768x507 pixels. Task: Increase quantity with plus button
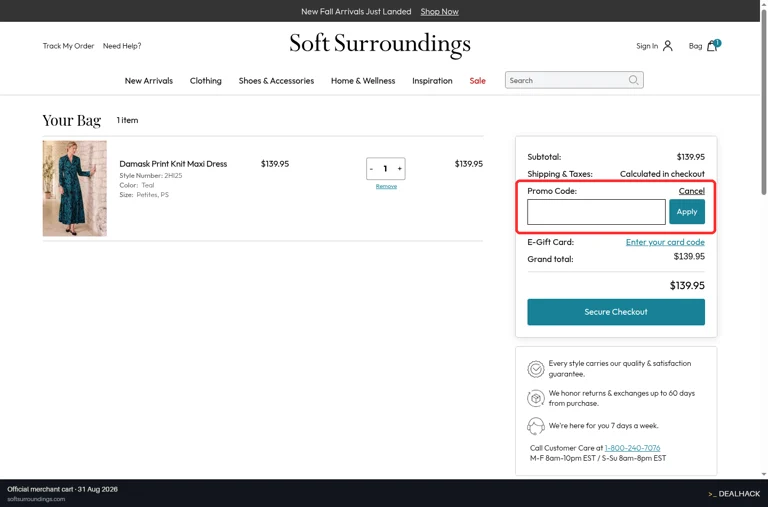tap(400, 169)
